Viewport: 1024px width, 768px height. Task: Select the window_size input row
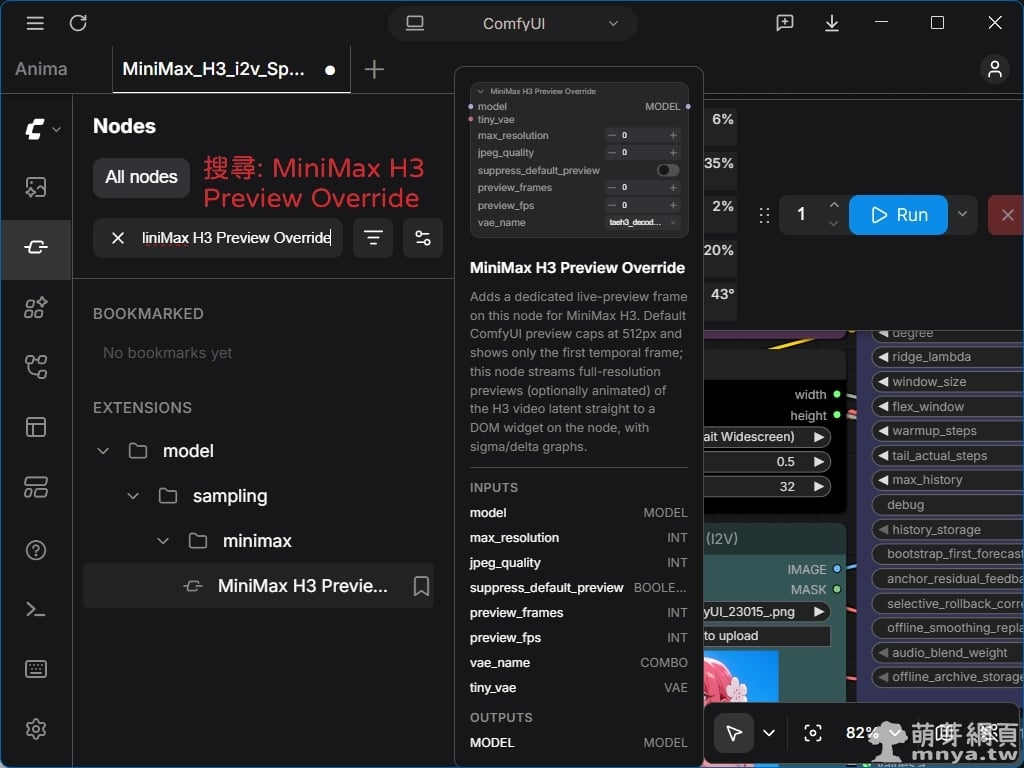coord(947,382)
